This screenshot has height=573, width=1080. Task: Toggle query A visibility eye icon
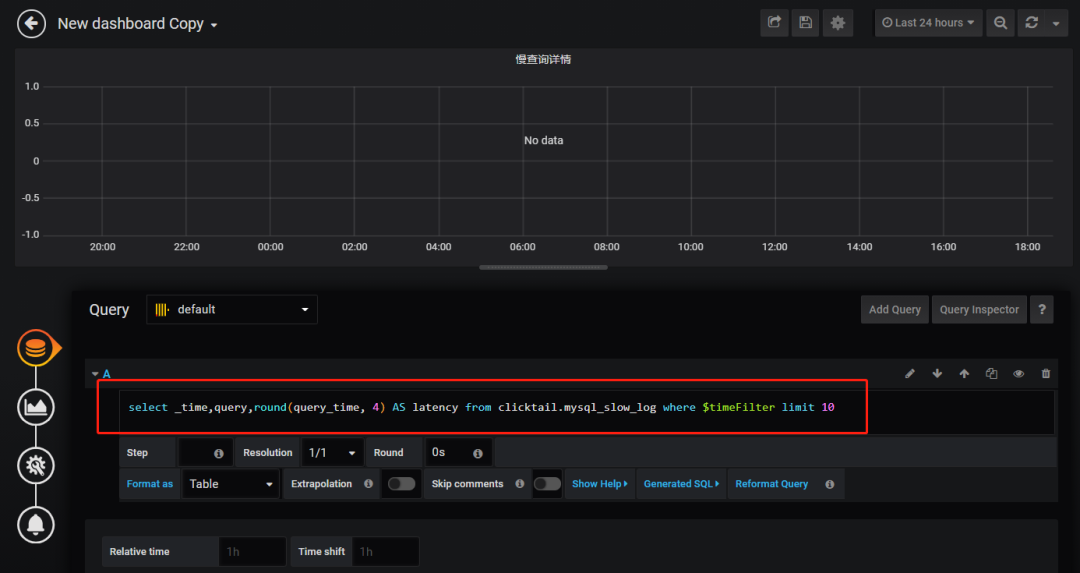(x=1018, y=374)
